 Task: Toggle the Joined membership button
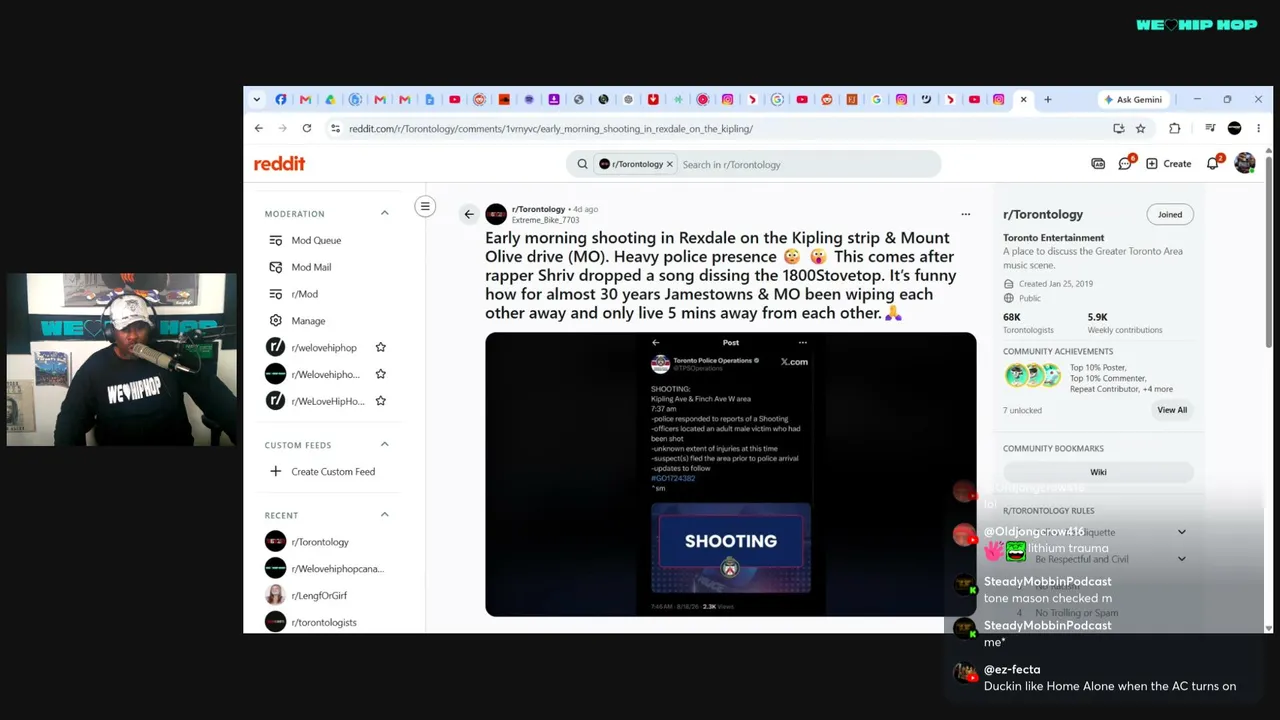(1170, 214)
